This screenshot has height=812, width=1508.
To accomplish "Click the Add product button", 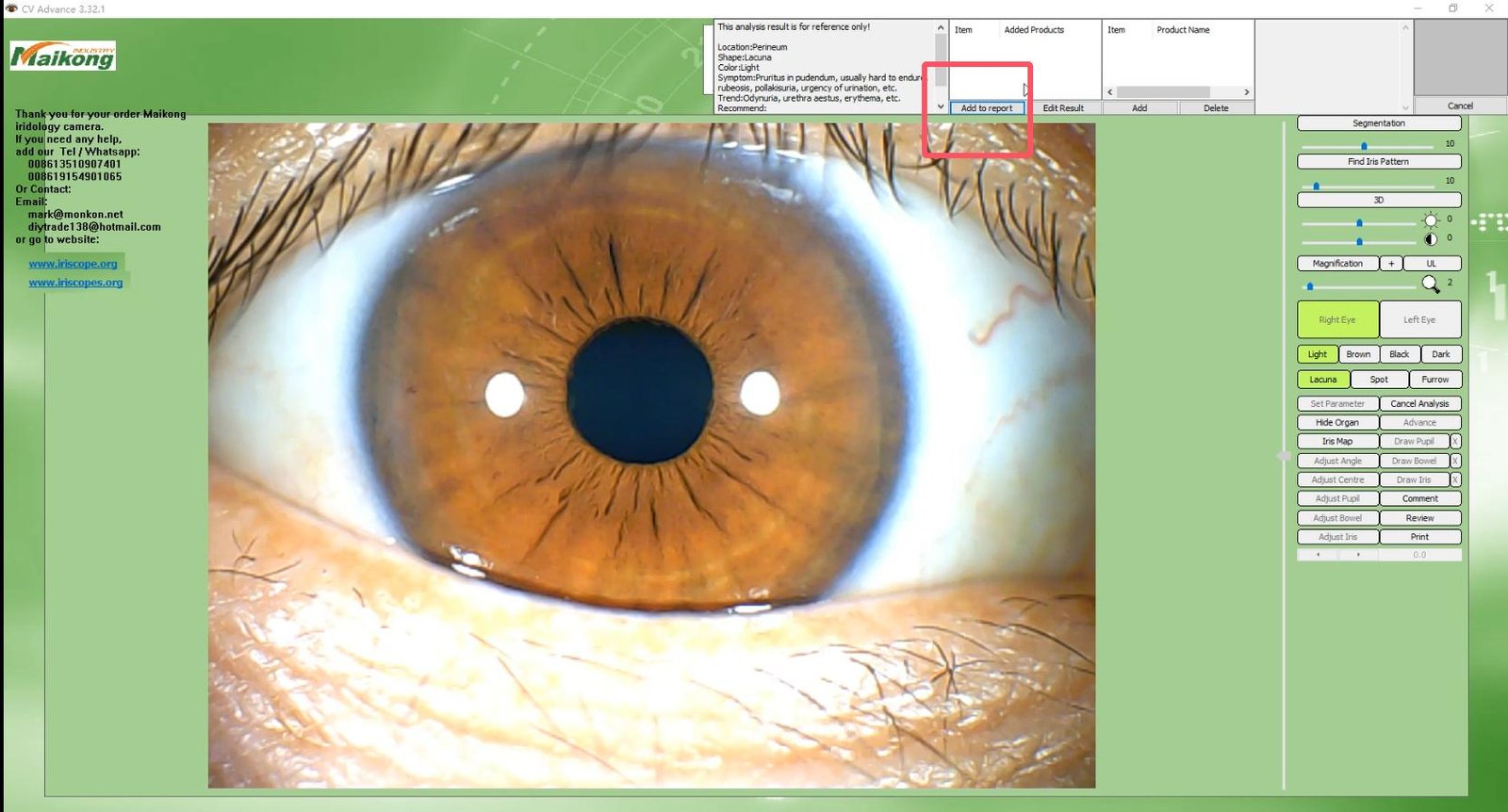I will click(x=1139, y=108).
